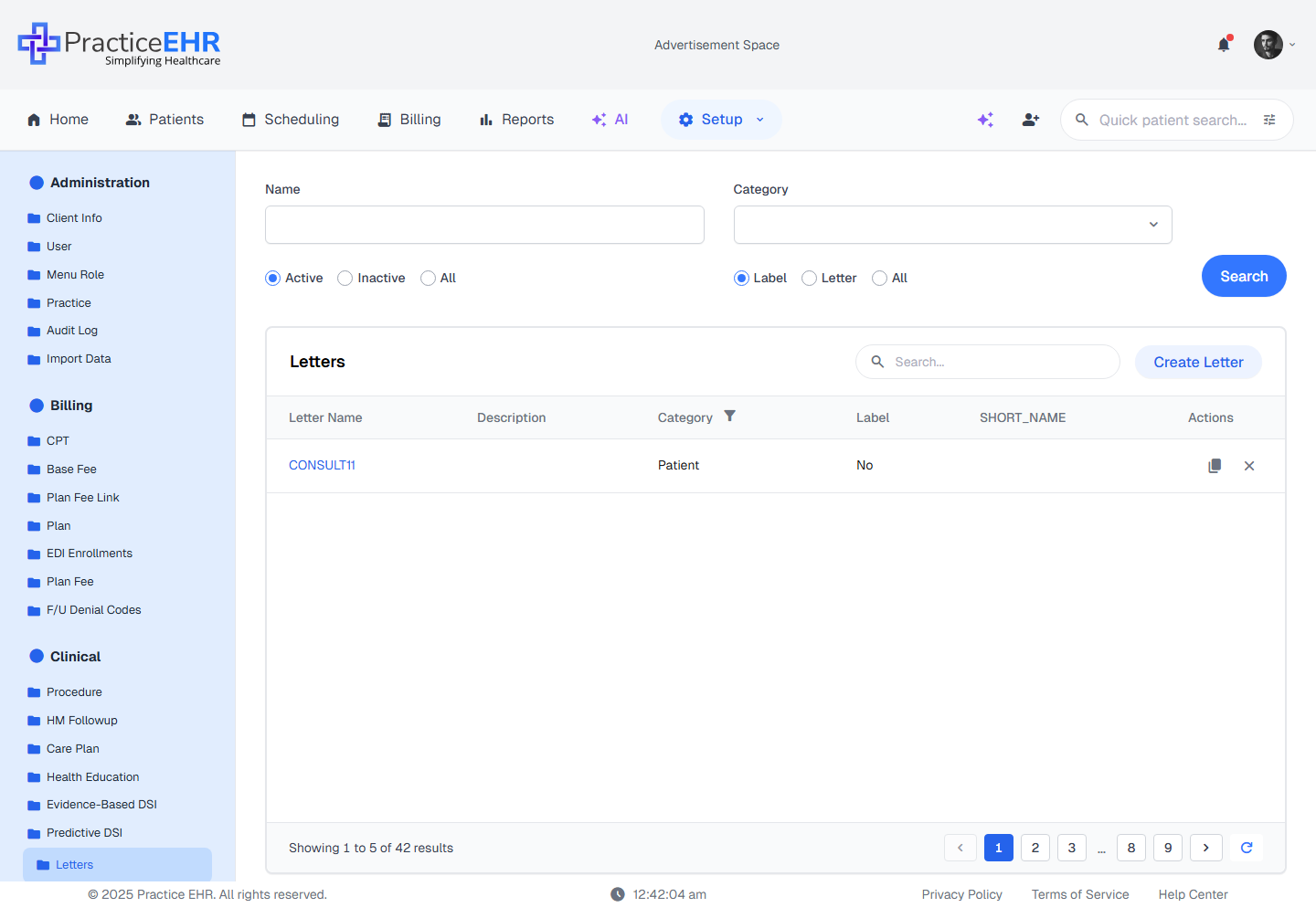Open the Category dropdown
This screenshot has height=918, width=1316.
coord(952,225)
